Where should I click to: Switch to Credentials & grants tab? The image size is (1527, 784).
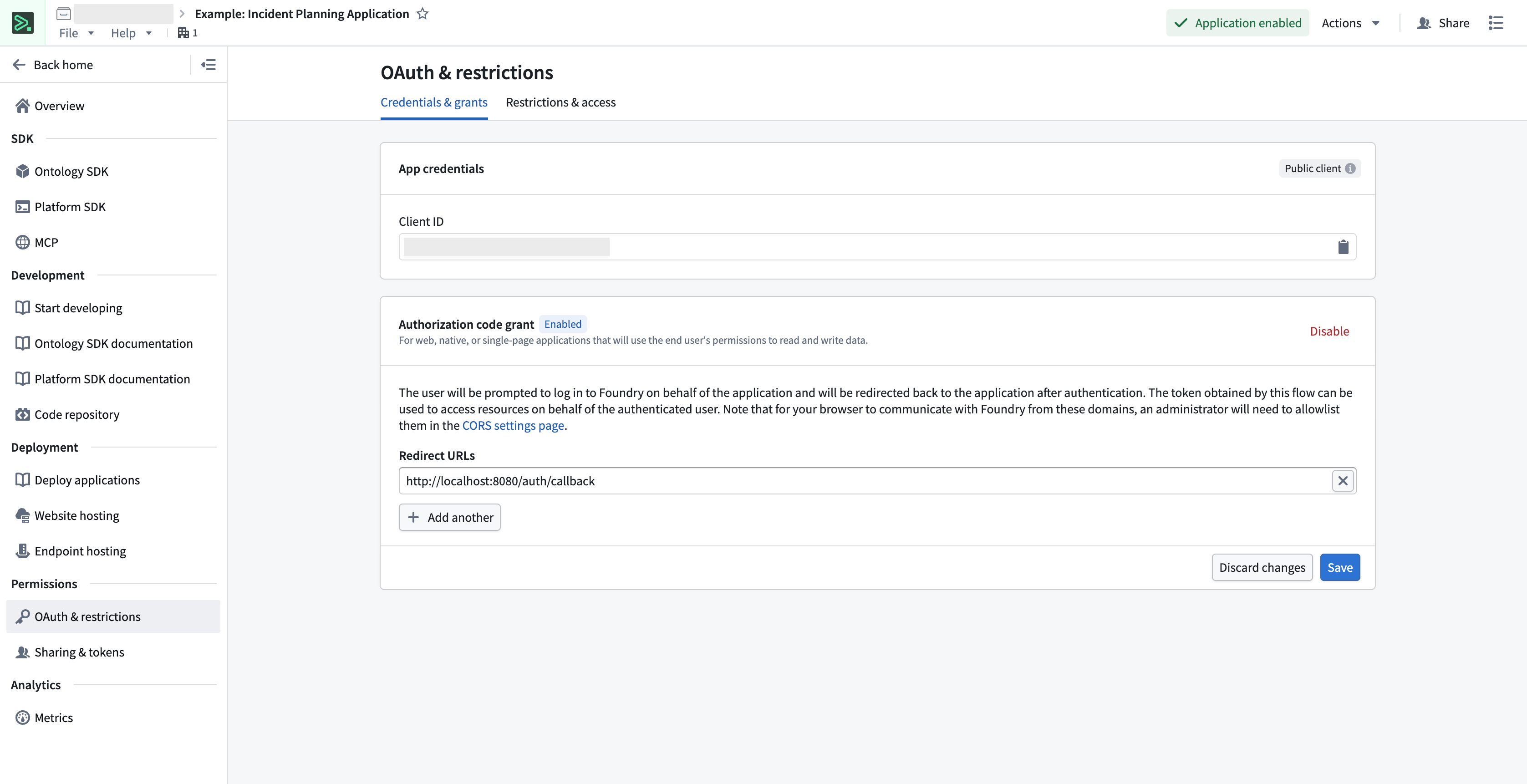[434, 102]
